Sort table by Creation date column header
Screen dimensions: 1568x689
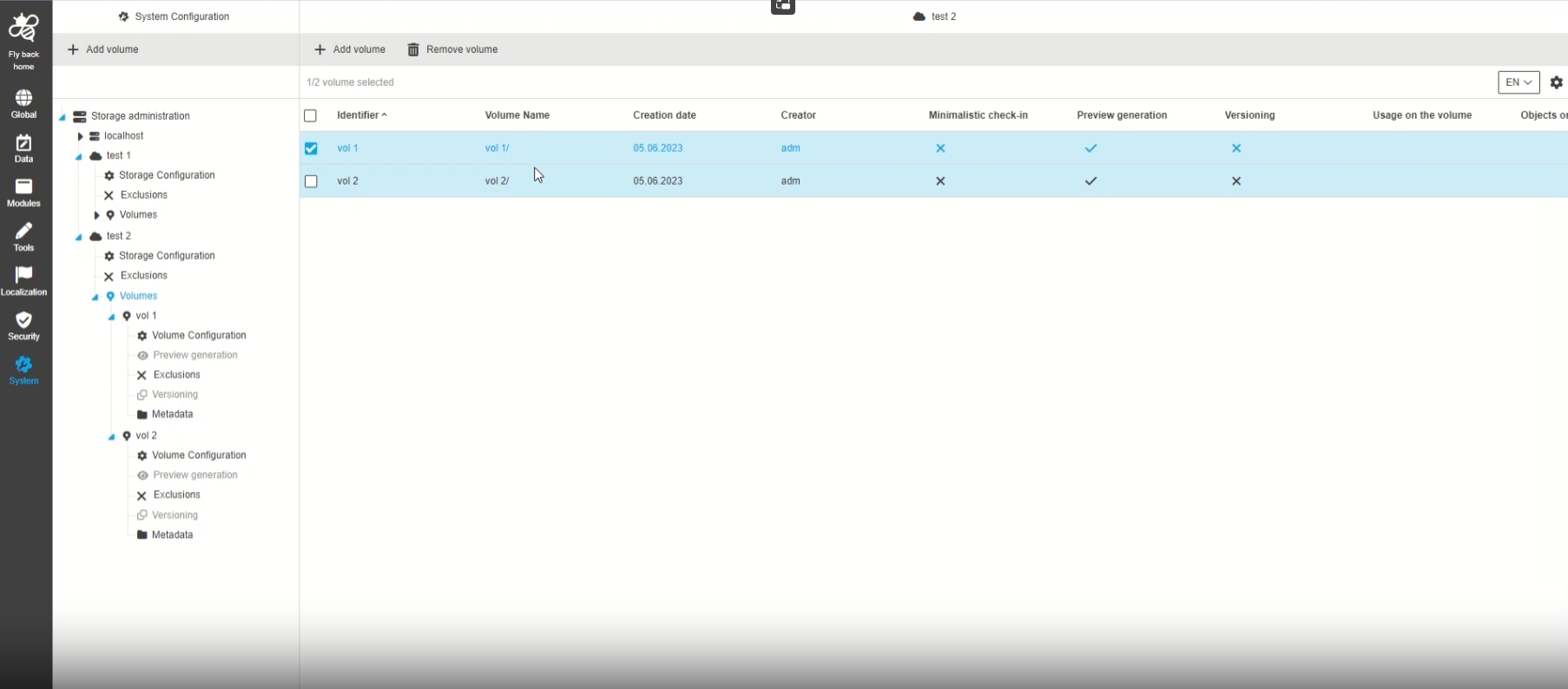[664, 115]
